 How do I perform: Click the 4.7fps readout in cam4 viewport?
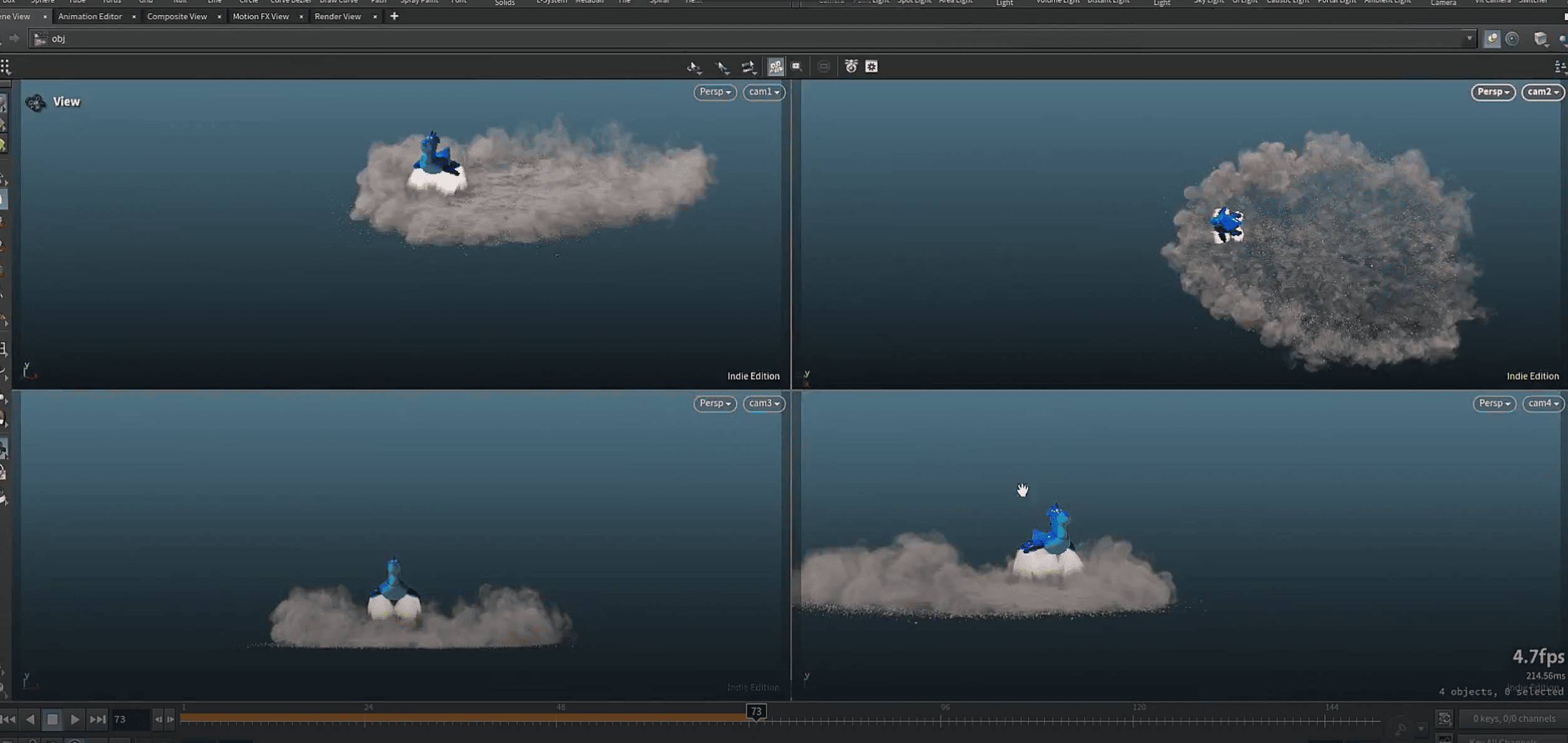[1538, 657]
